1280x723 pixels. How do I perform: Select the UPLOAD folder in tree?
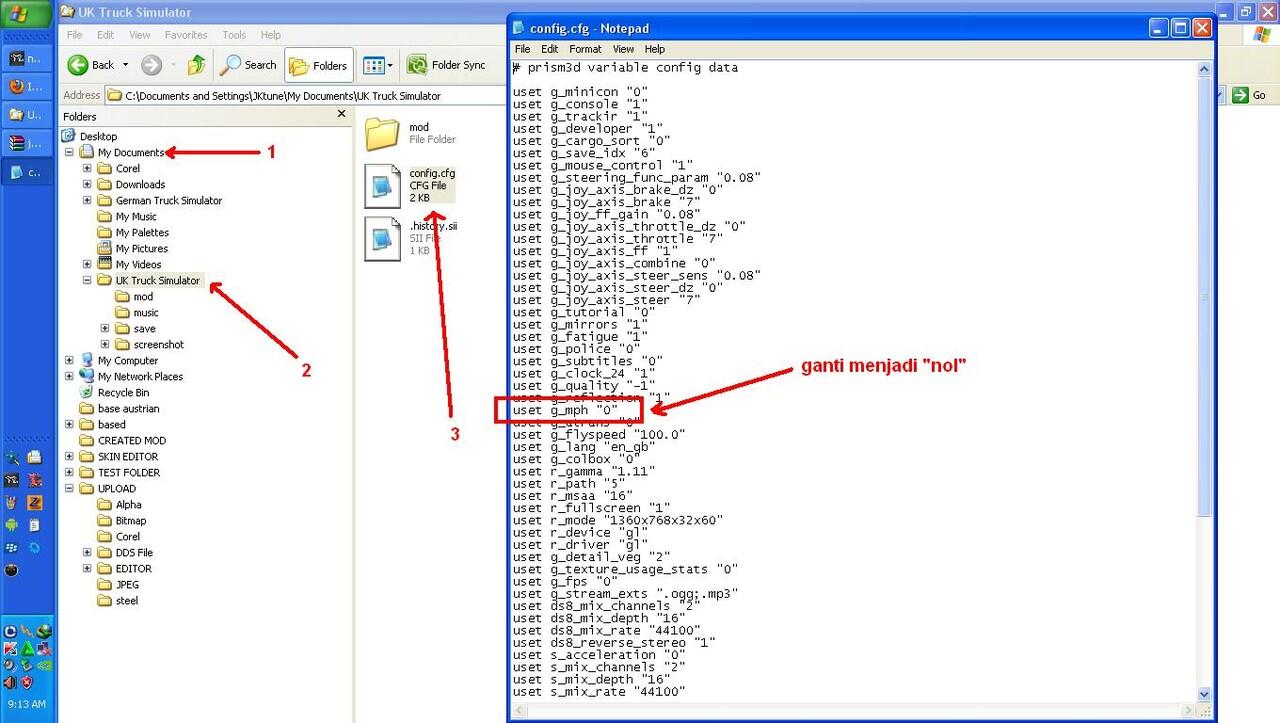coord(116,489)
